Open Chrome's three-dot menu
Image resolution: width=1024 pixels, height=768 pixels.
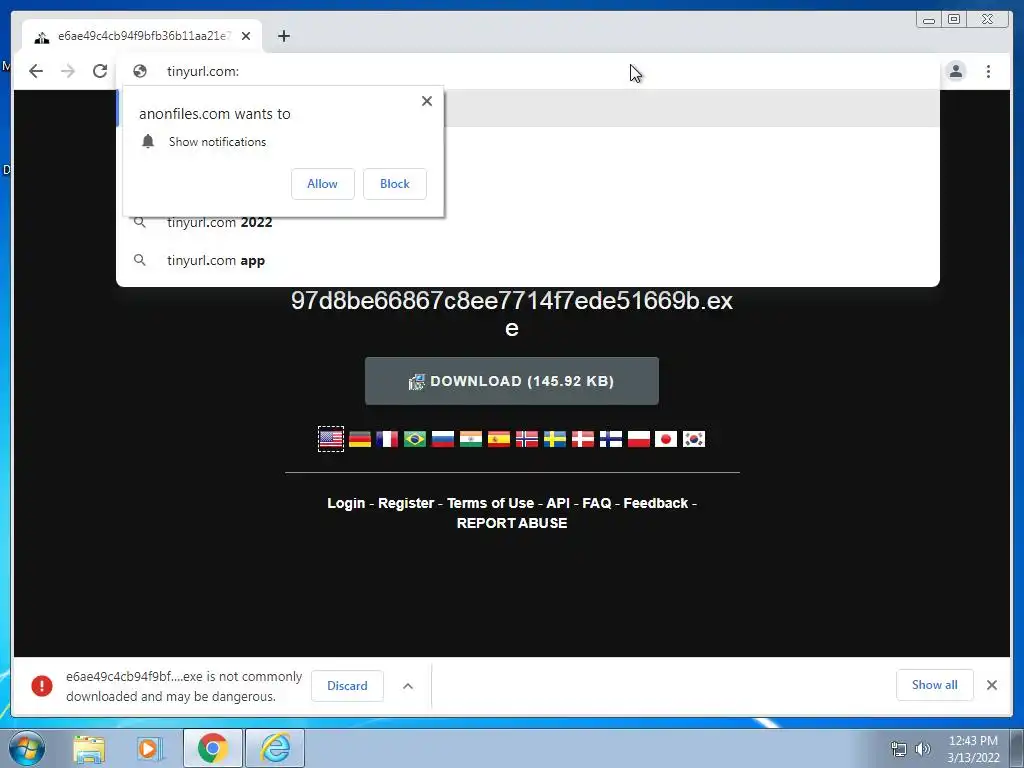(x=988, y=71)
